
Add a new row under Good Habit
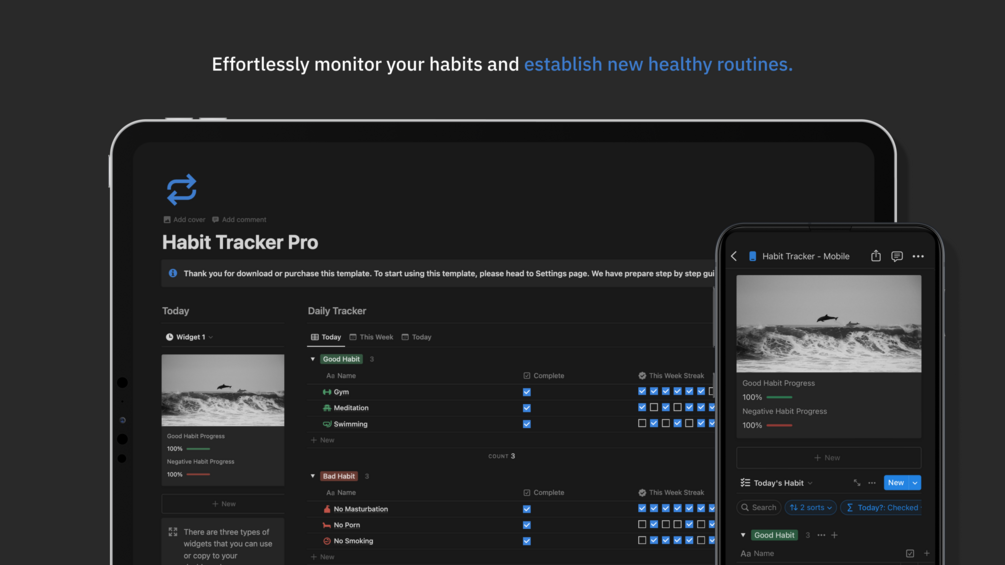tap(322, 440)
